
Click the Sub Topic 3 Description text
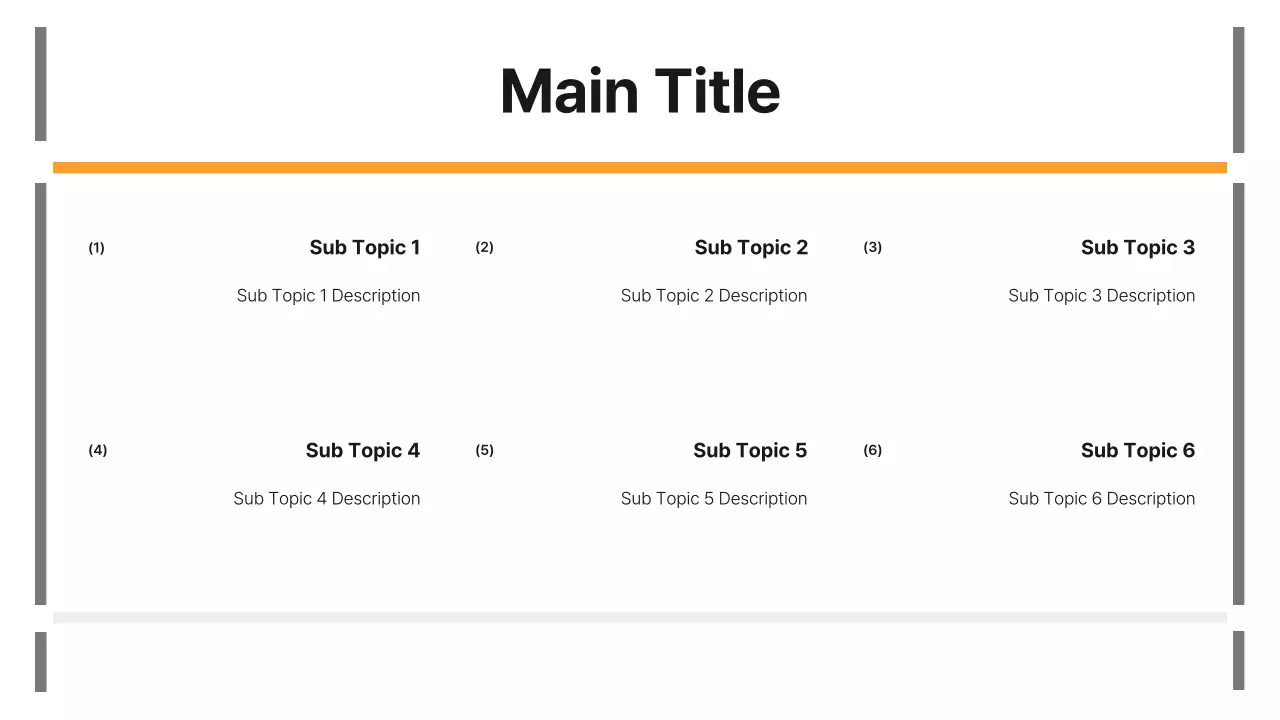pos(1101,295)
